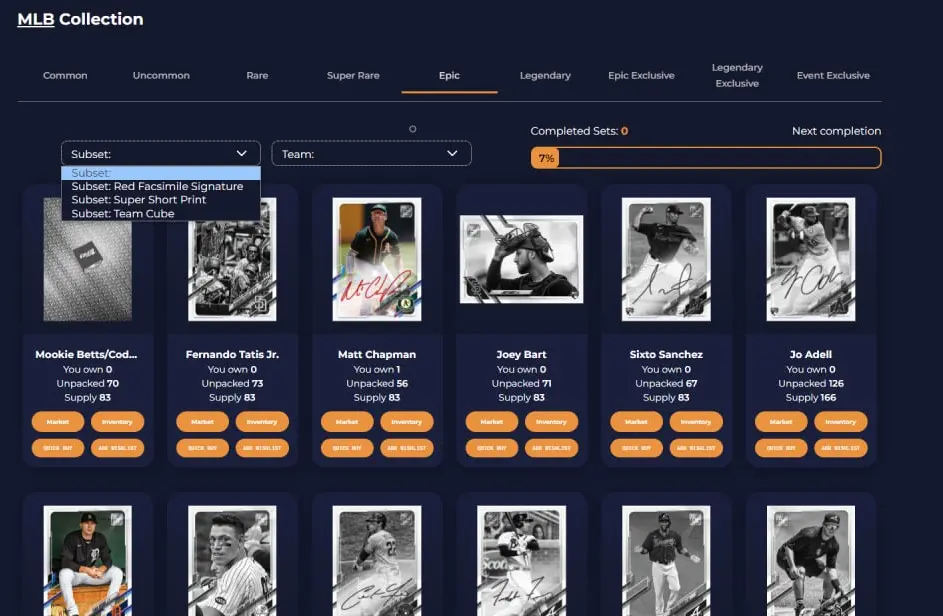Add Mookie Betts card to wishlist
943x616 pixels.
117,448
